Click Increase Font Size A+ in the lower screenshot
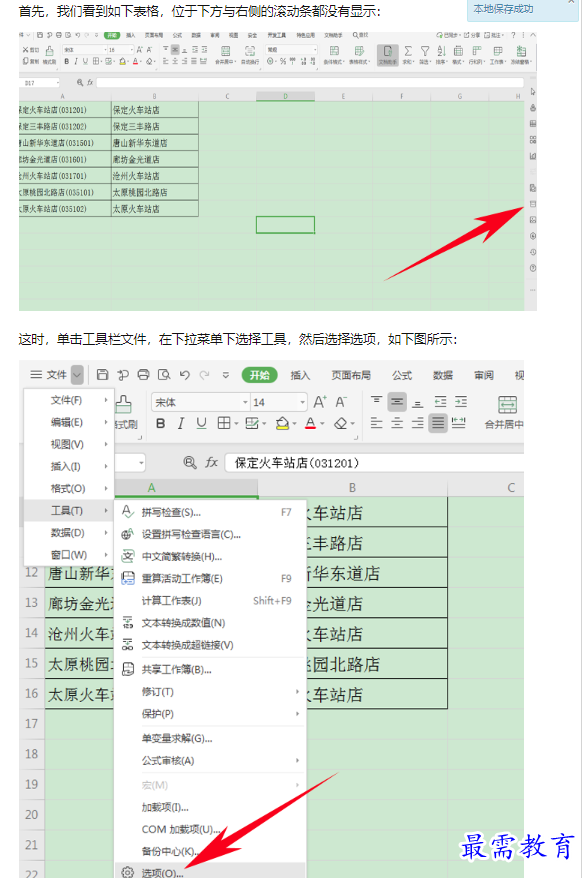Screen dimensions: 583x878 click(320, 402)
